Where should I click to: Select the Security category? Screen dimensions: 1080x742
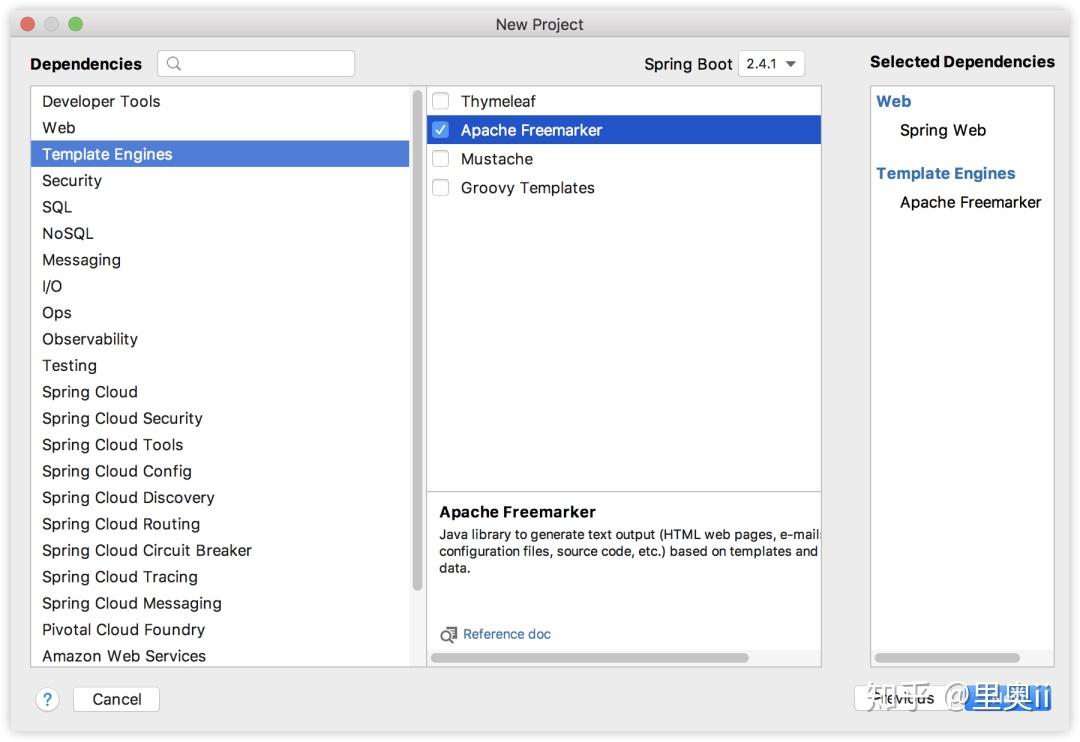72,181
